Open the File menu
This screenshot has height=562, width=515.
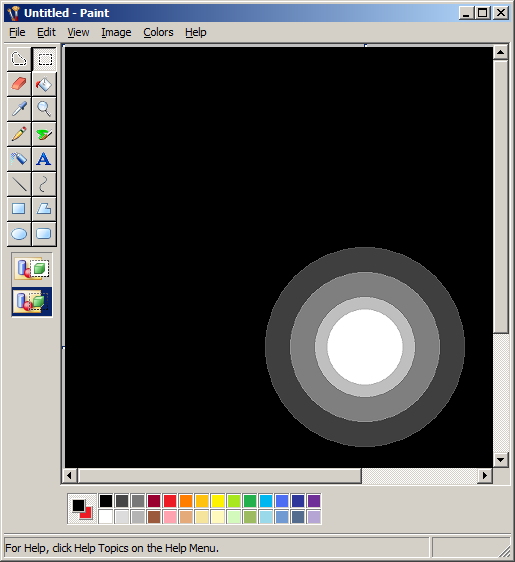tap(17, 32)
